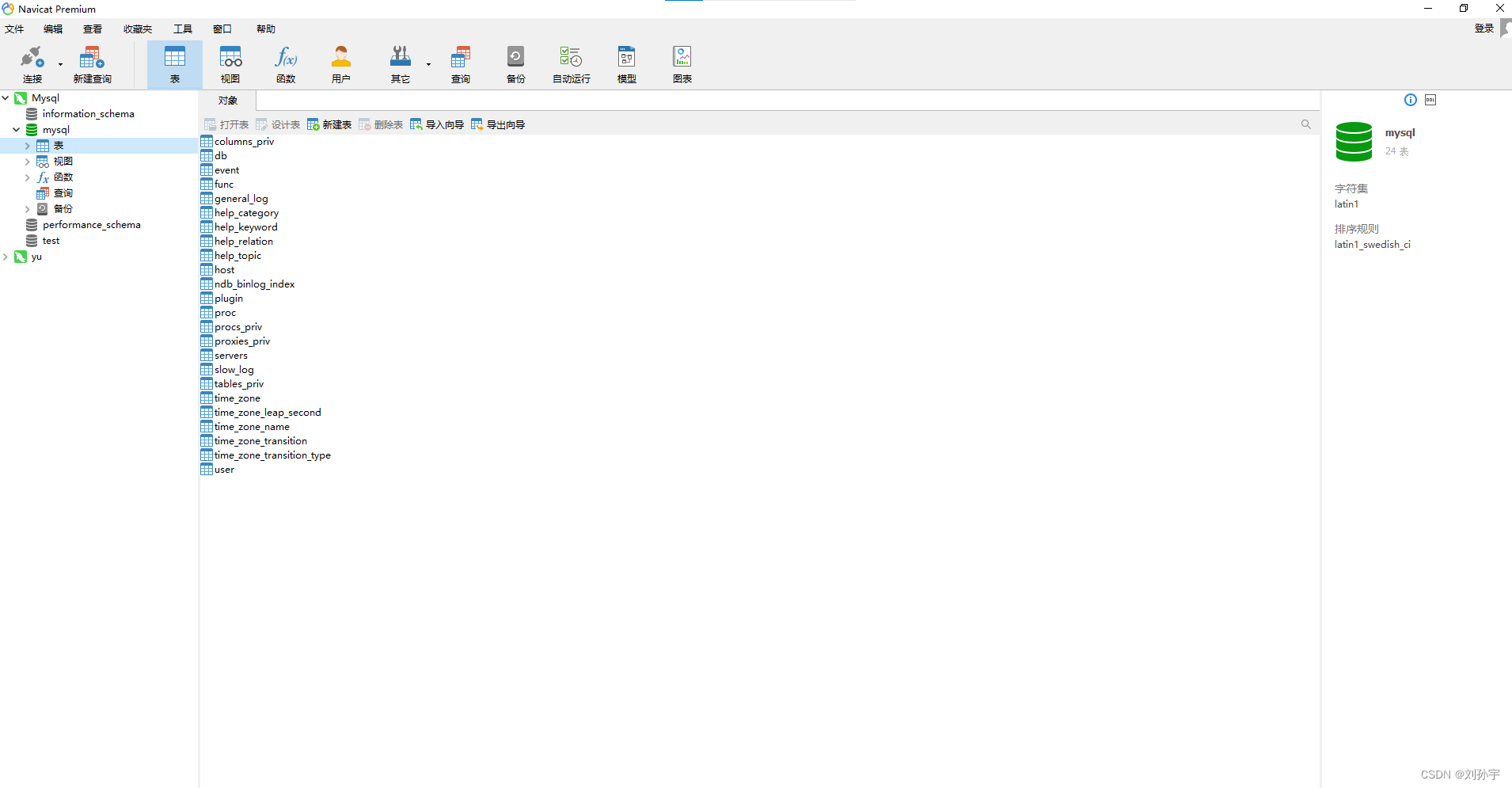Click the DDL icon in right panel
1512x788 pixels.
point(1430,100)
